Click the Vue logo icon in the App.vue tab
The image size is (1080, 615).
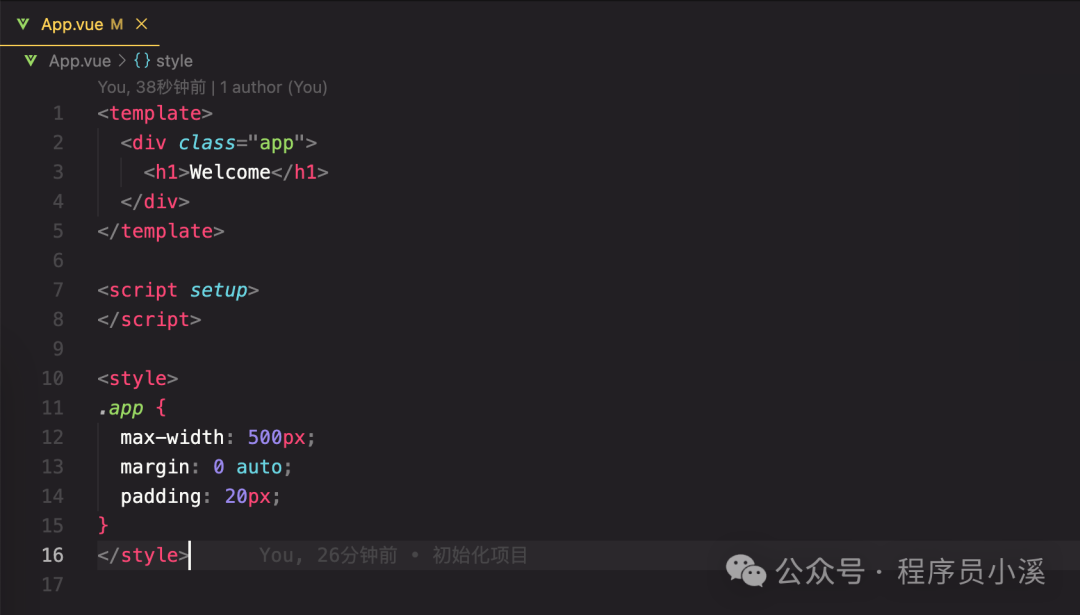(x=23, y=24)
